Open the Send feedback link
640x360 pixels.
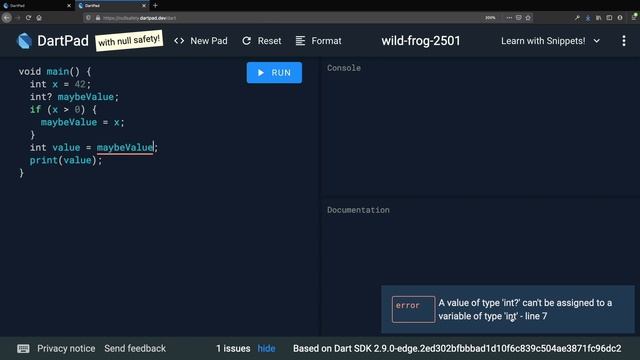pos(135,349)
